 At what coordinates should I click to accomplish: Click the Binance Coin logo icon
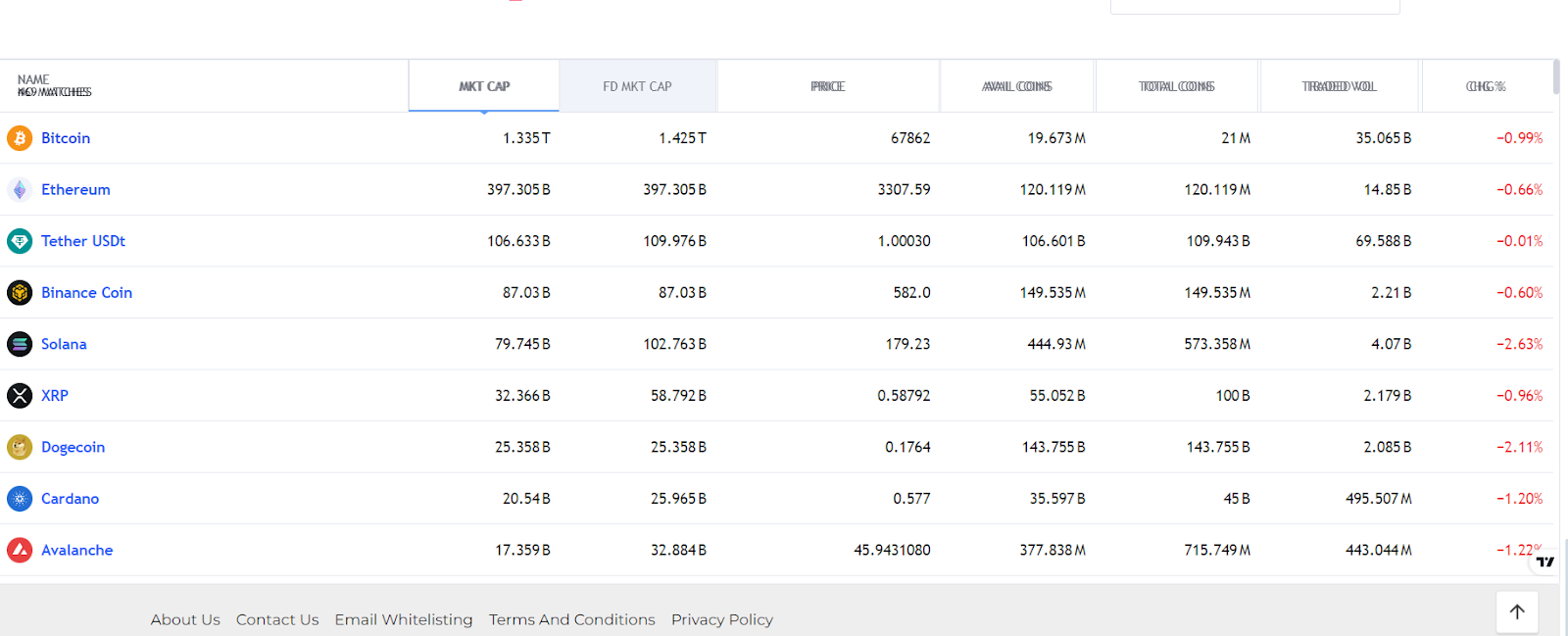[x=20, y=293]
